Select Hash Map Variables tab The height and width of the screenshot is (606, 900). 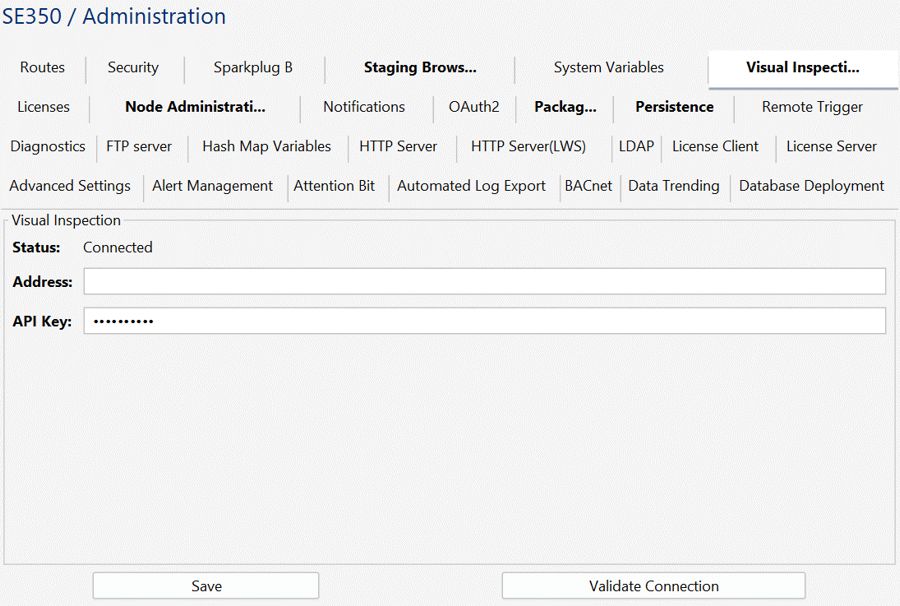pos(266,147)
